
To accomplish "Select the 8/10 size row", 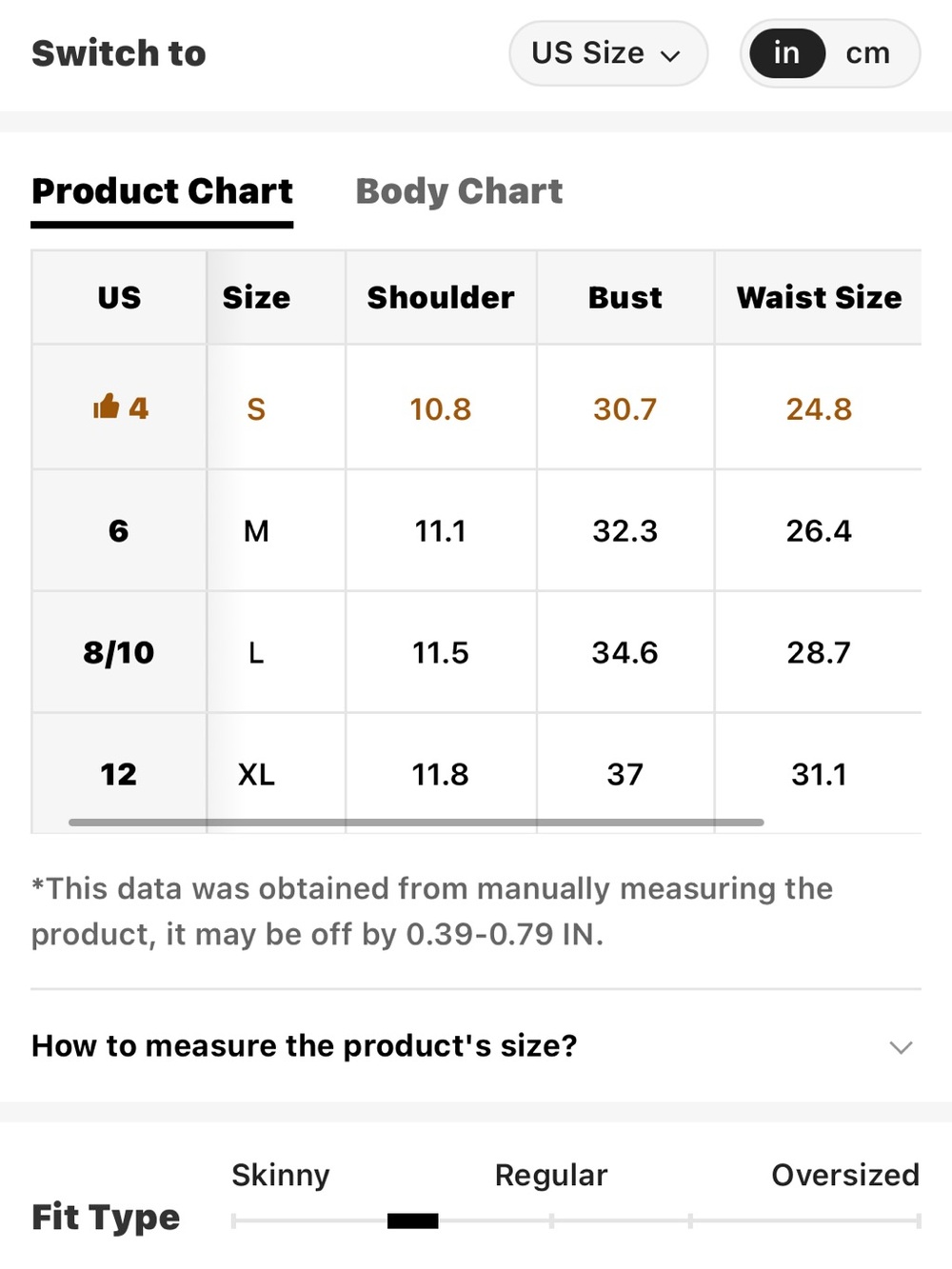I will click(476, 652).
